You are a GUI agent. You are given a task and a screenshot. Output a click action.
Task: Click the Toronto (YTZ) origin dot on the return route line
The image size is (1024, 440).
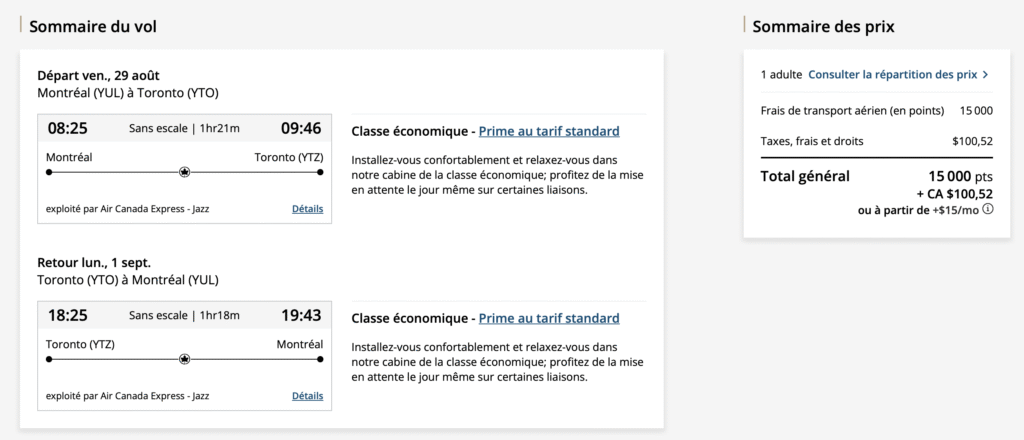(x=49, y=359)
